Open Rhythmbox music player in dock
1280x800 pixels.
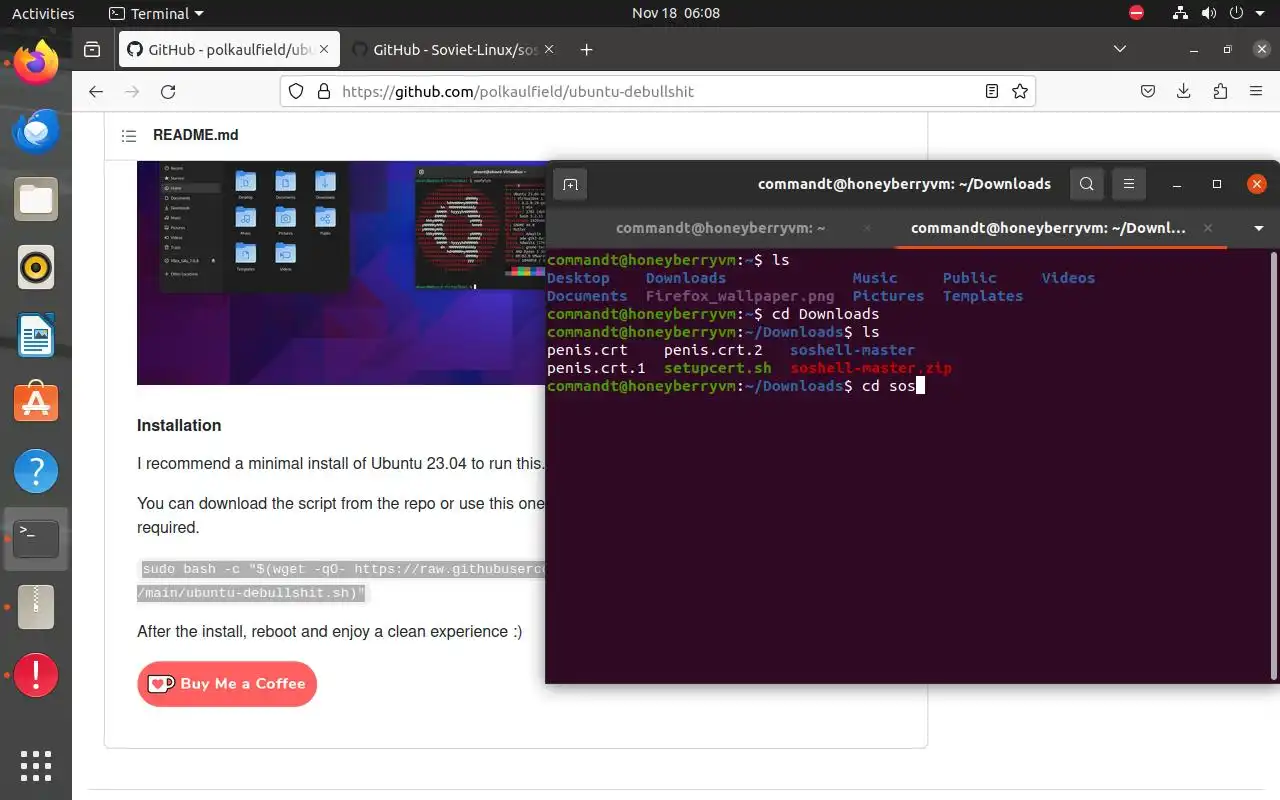point(36,268)
